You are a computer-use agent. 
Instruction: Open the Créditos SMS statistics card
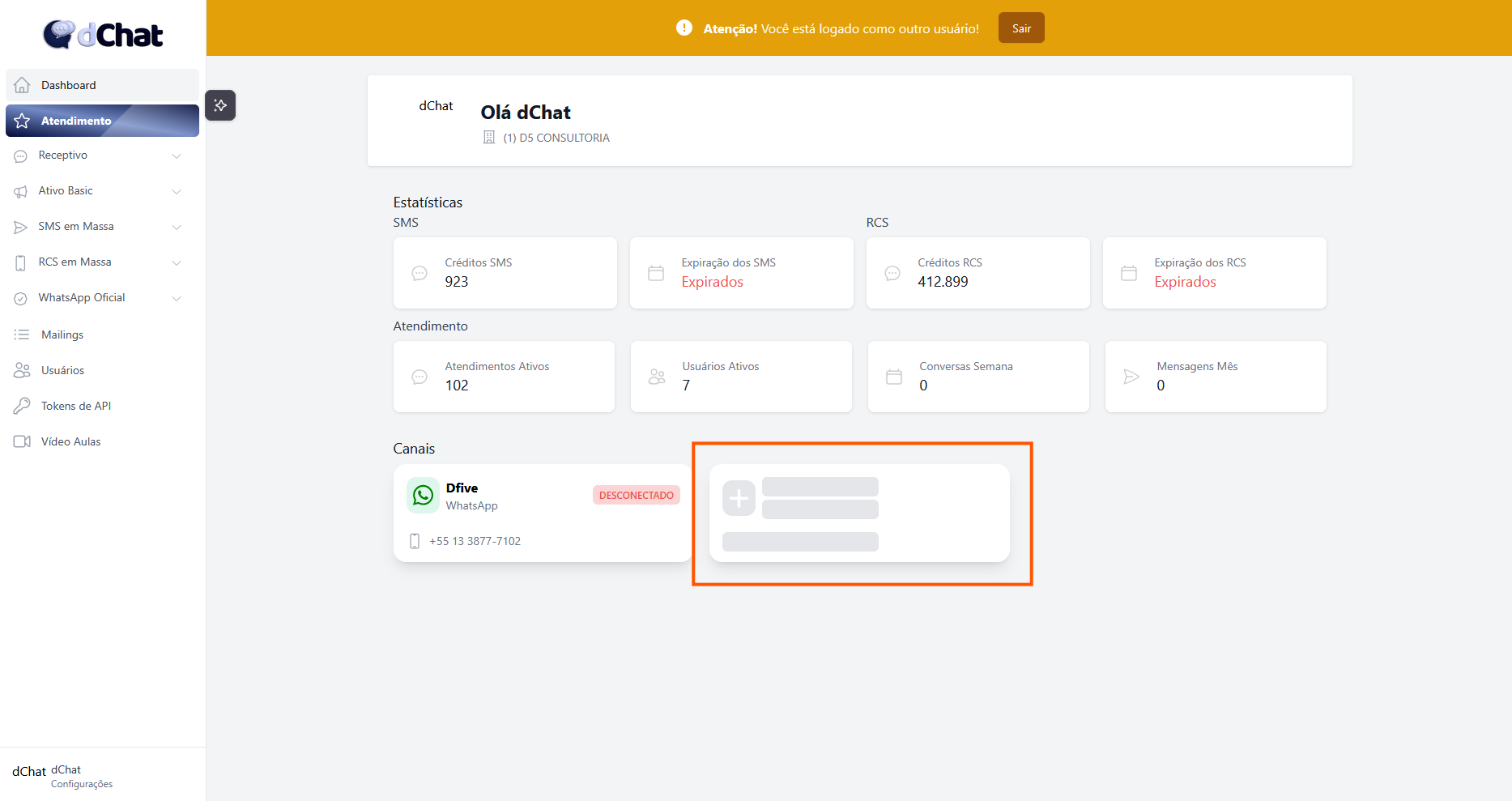tap(505, 273)
